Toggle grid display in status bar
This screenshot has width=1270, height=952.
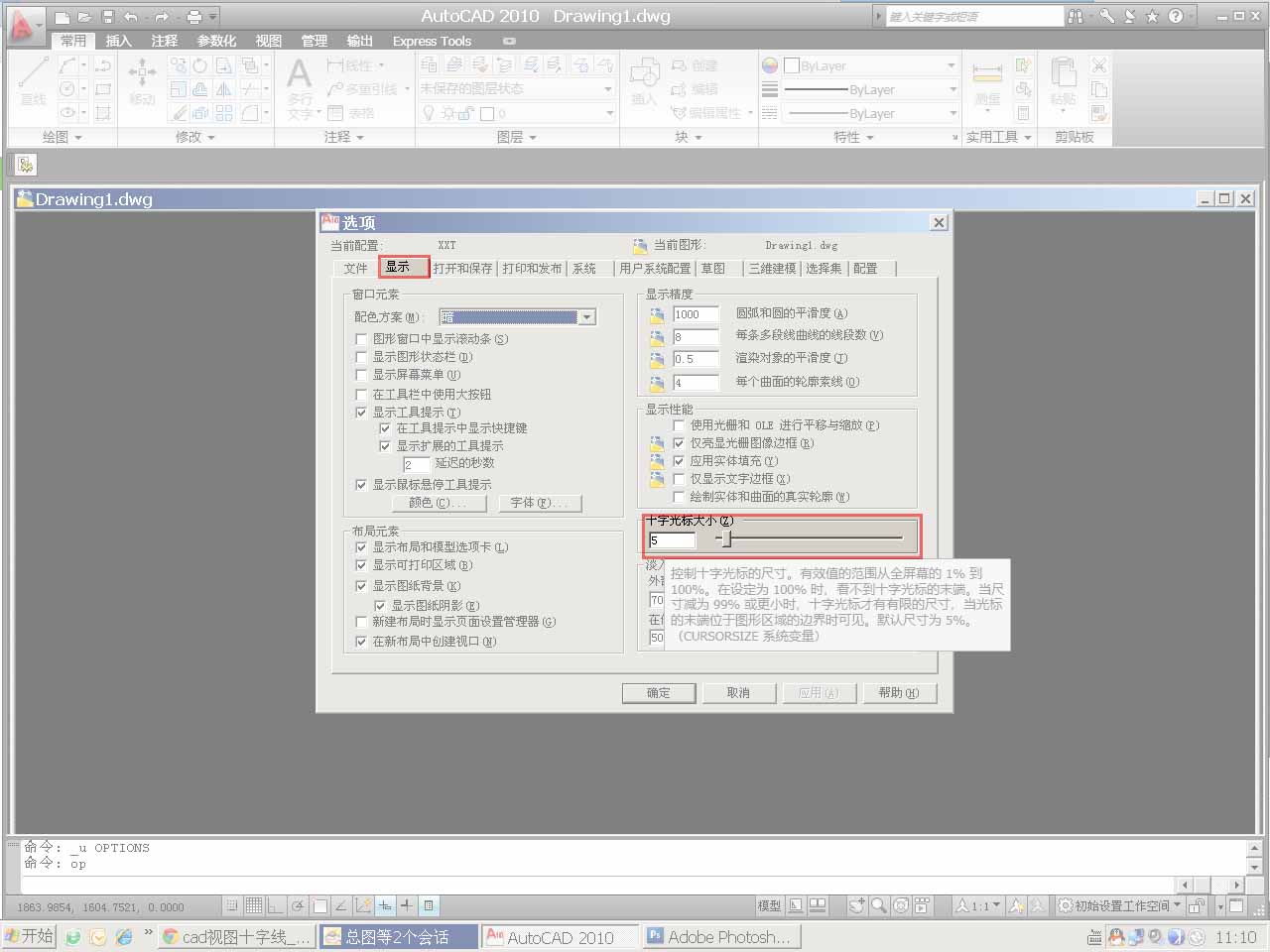253,905
